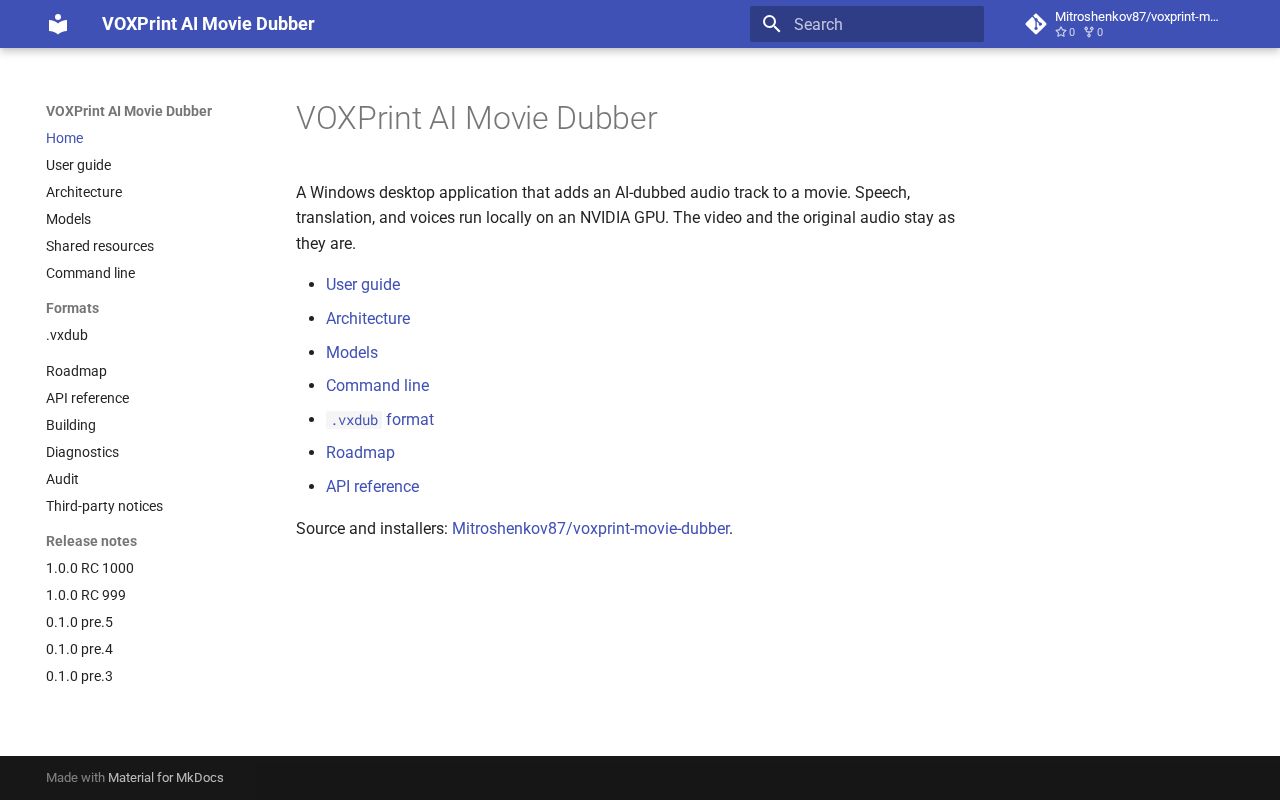Click the search magnifier icon
Viewport: 1280px width, 800px height.
coord(771,24)
